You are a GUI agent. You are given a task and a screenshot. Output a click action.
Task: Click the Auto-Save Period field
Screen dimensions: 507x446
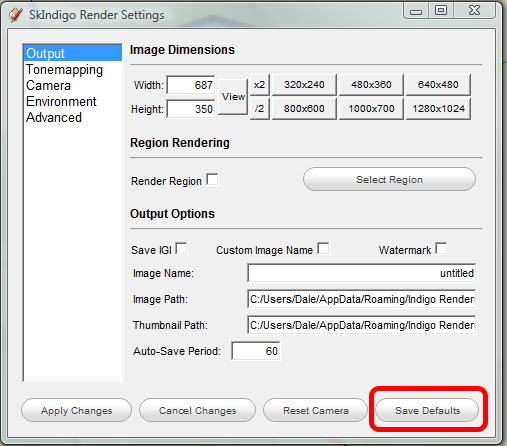click(256, 351)
